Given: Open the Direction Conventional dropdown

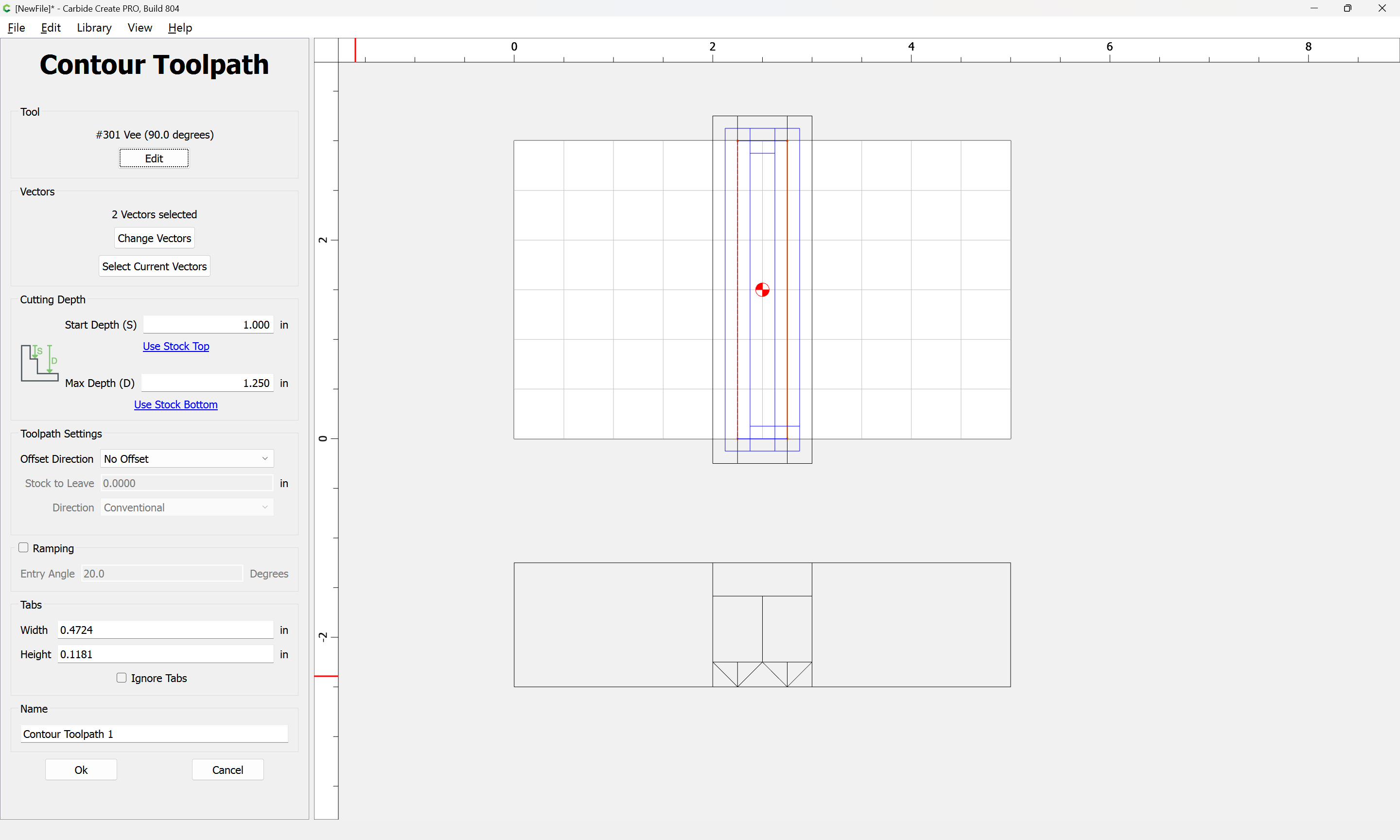Looking at the screenshot, I should (187, 507).
